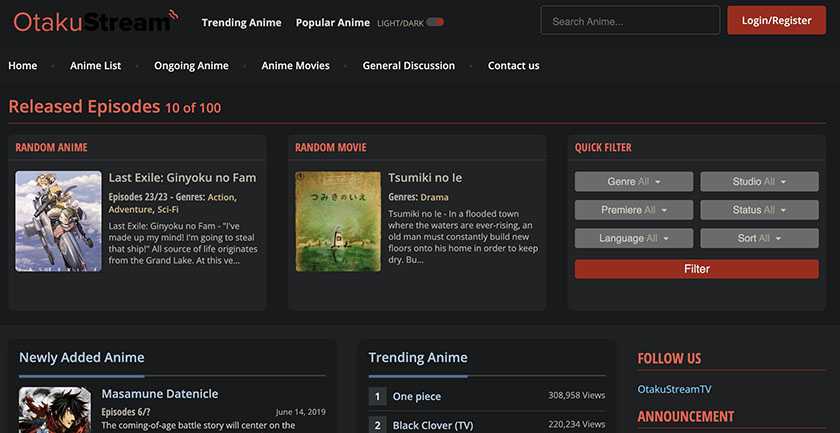Click the Search Anime input field
The image size is (840, 433).
pyautogui.click(x=630, y=20)
